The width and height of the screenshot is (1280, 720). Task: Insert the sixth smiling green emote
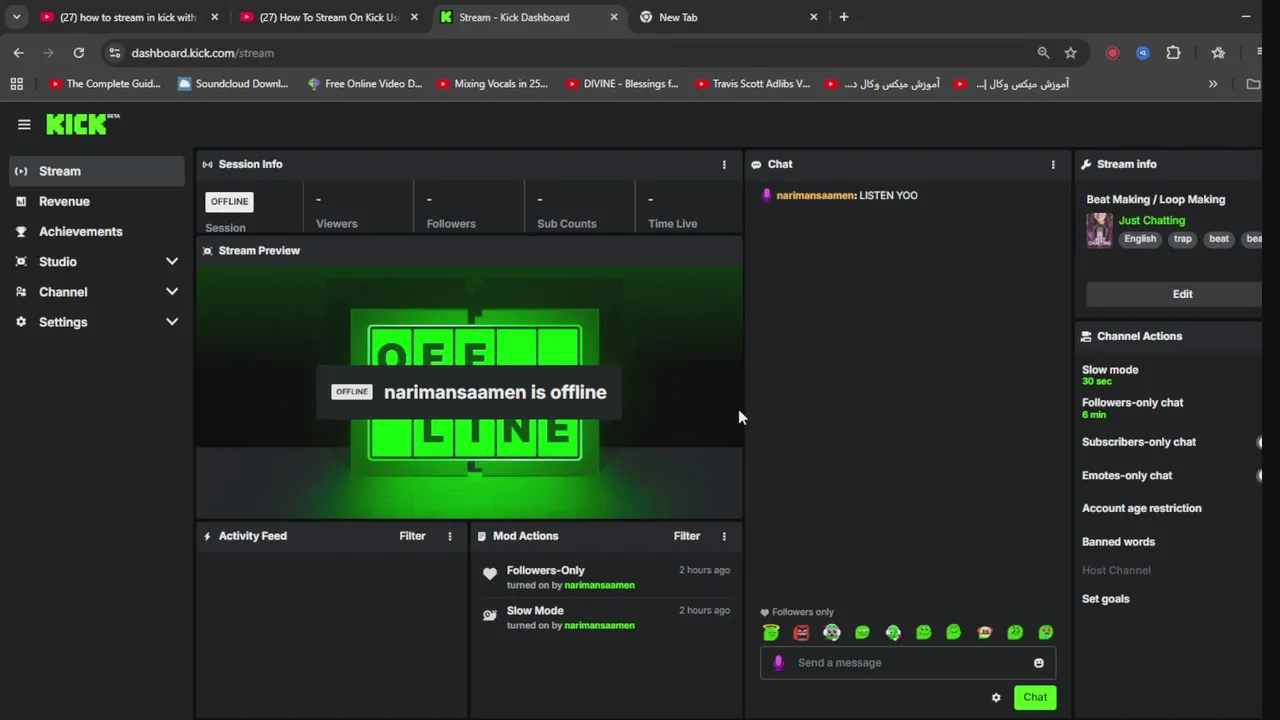click(924, 632)
